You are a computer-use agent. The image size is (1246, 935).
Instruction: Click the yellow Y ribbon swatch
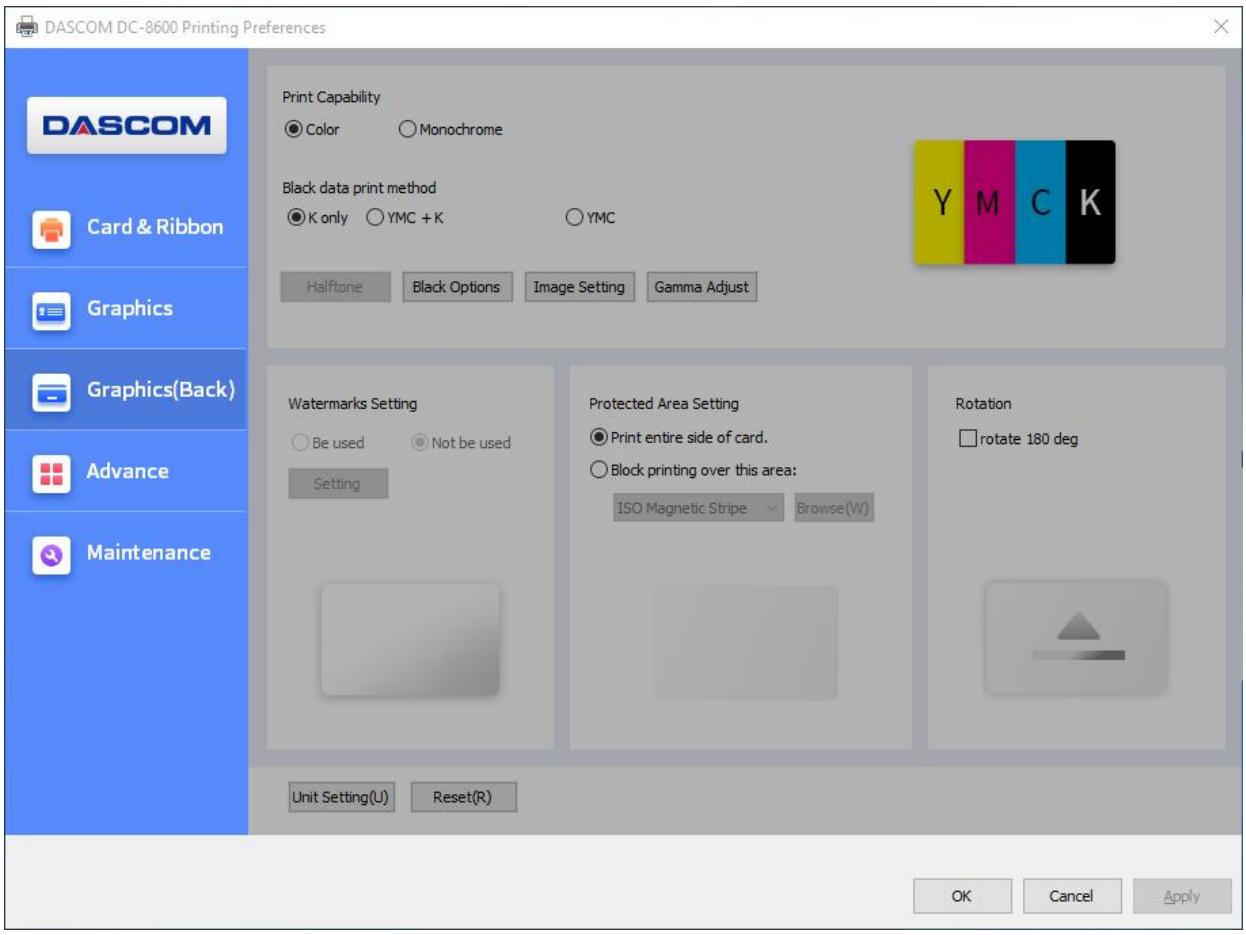939,202
